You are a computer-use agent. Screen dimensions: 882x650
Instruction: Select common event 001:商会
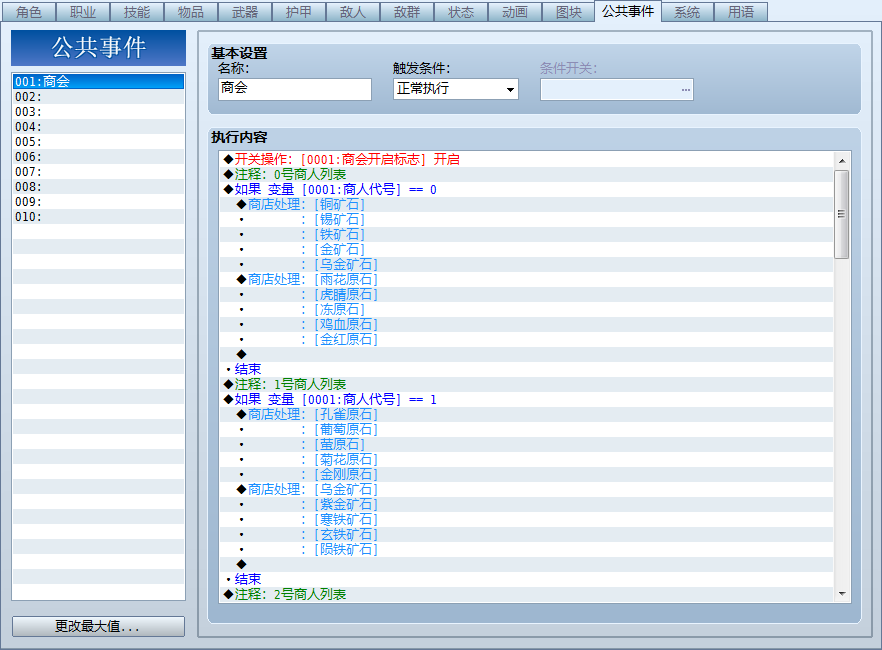[98, 82]
